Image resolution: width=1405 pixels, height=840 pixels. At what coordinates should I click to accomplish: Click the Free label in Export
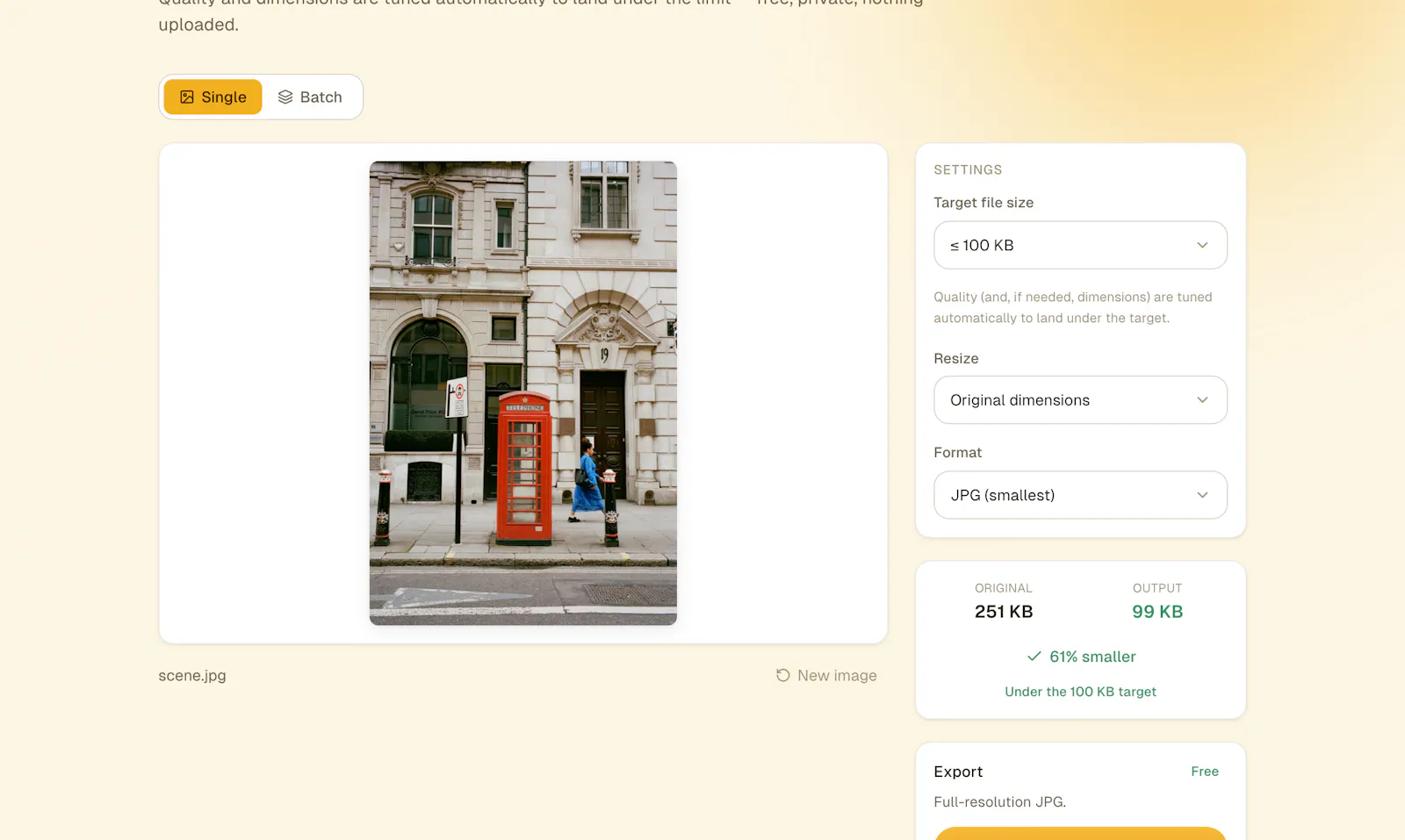pyautogui.click(x=1205, y=772)
